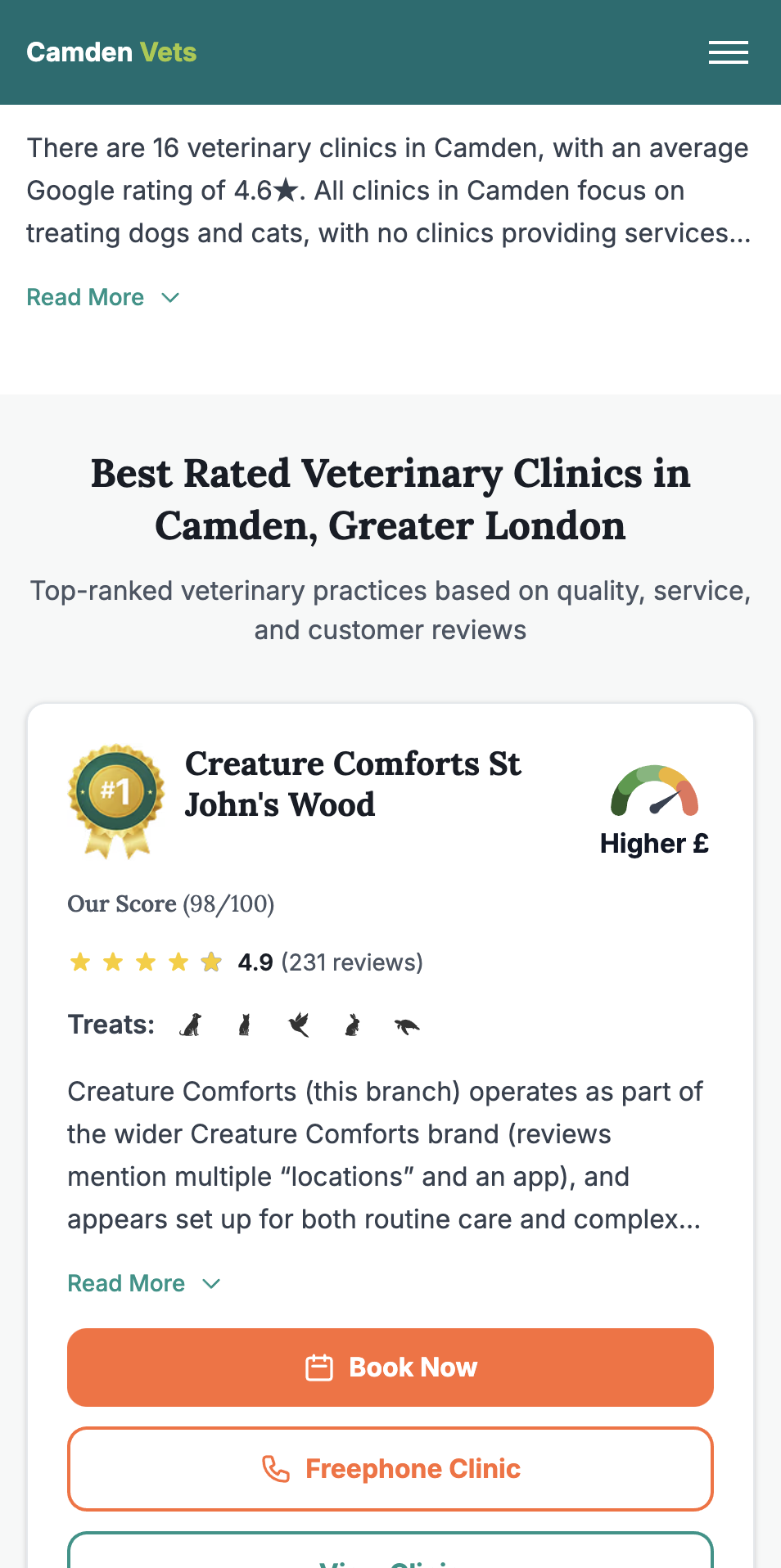Click the Freephone Clinic button
The width and height of the screenshot is (781, 1568).
[x=390, y=1468]
